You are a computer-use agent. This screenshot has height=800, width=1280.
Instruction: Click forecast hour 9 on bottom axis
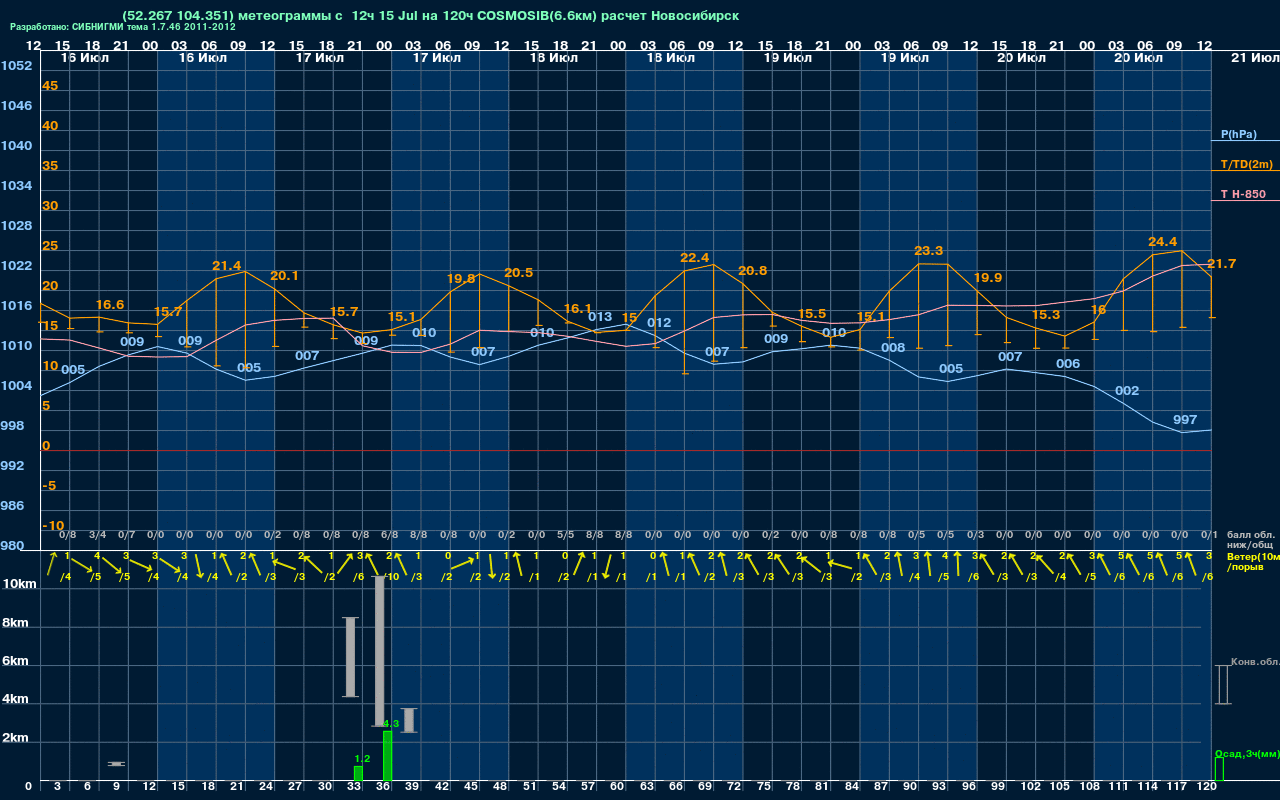pyautogui.click(x=116, y=787)
